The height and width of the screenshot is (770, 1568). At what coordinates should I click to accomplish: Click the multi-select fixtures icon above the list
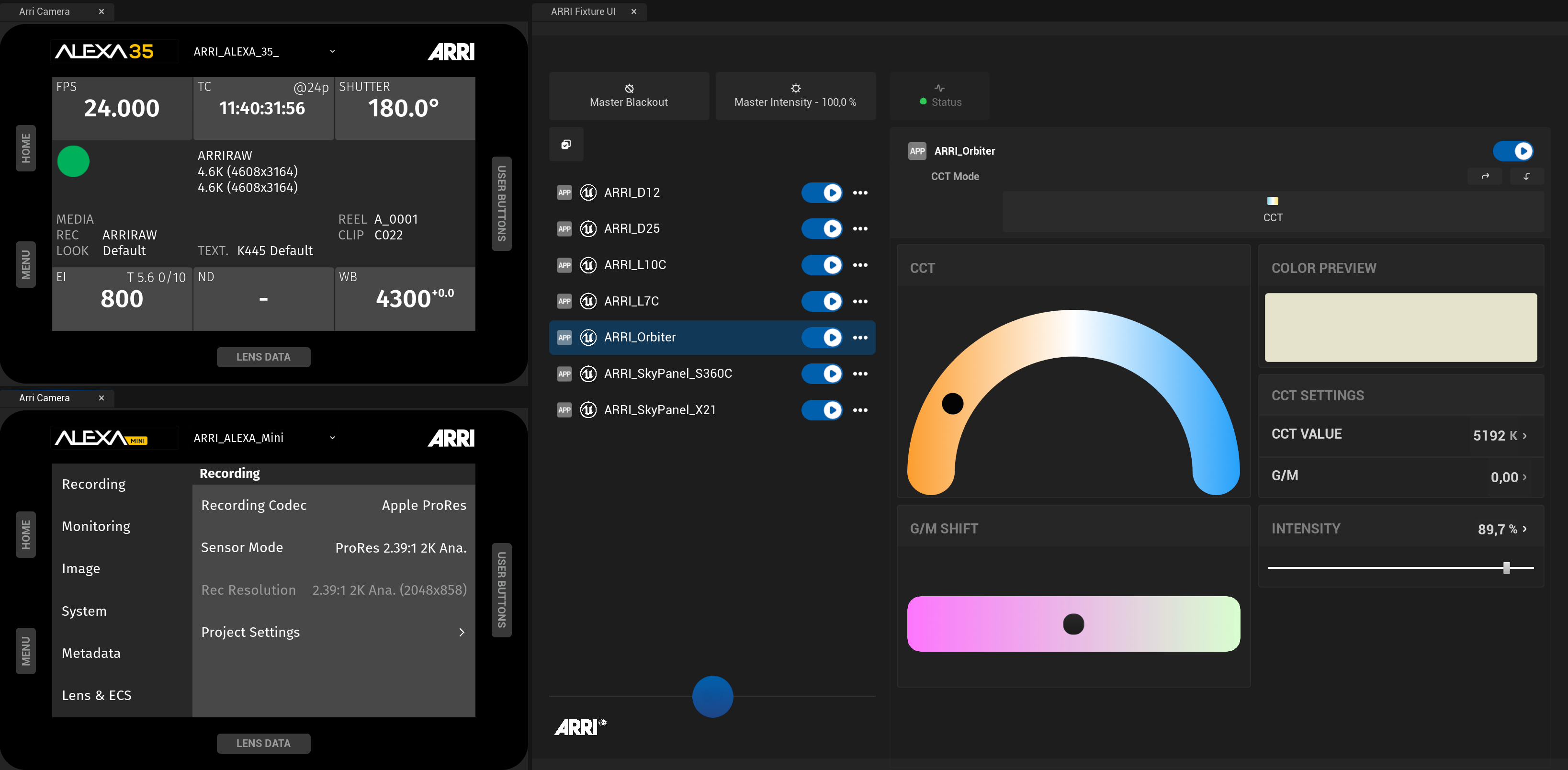tap(565, 144)
